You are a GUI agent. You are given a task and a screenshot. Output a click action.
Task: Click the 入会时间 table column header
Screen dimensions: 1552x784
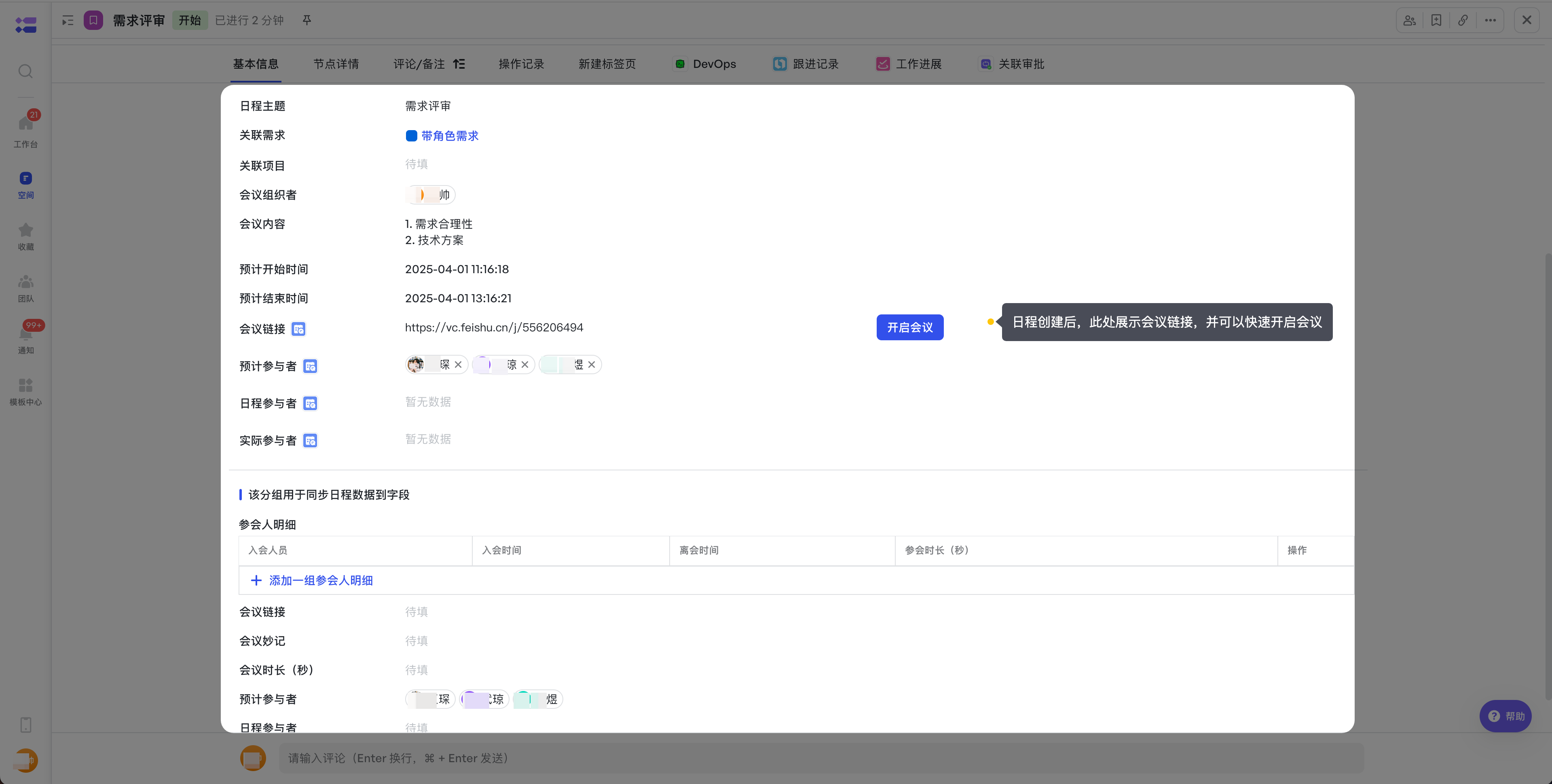coord(571,550)
